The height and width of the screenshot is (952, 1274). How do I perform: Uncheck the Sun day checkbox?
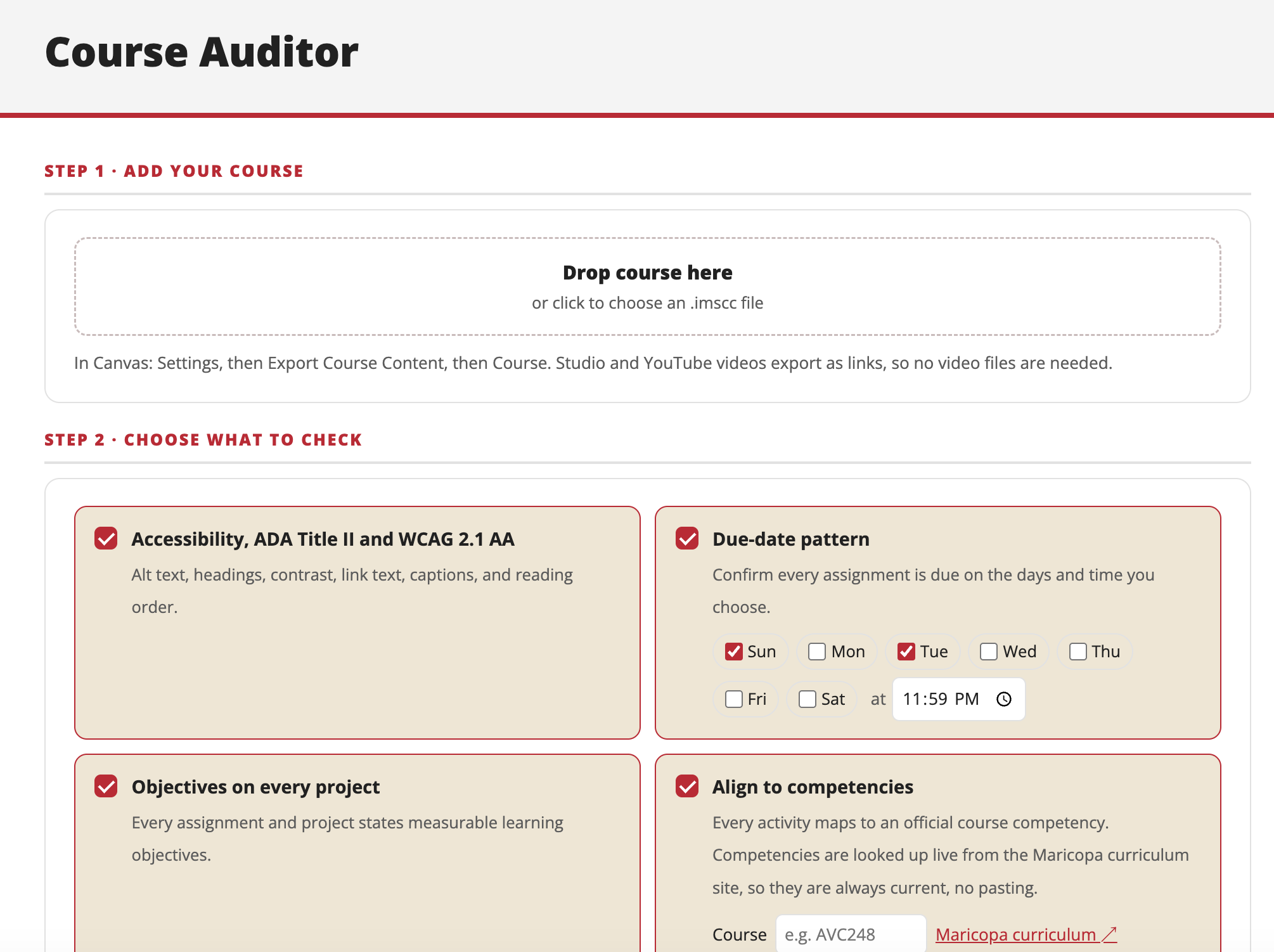click(x=734, y=652)
